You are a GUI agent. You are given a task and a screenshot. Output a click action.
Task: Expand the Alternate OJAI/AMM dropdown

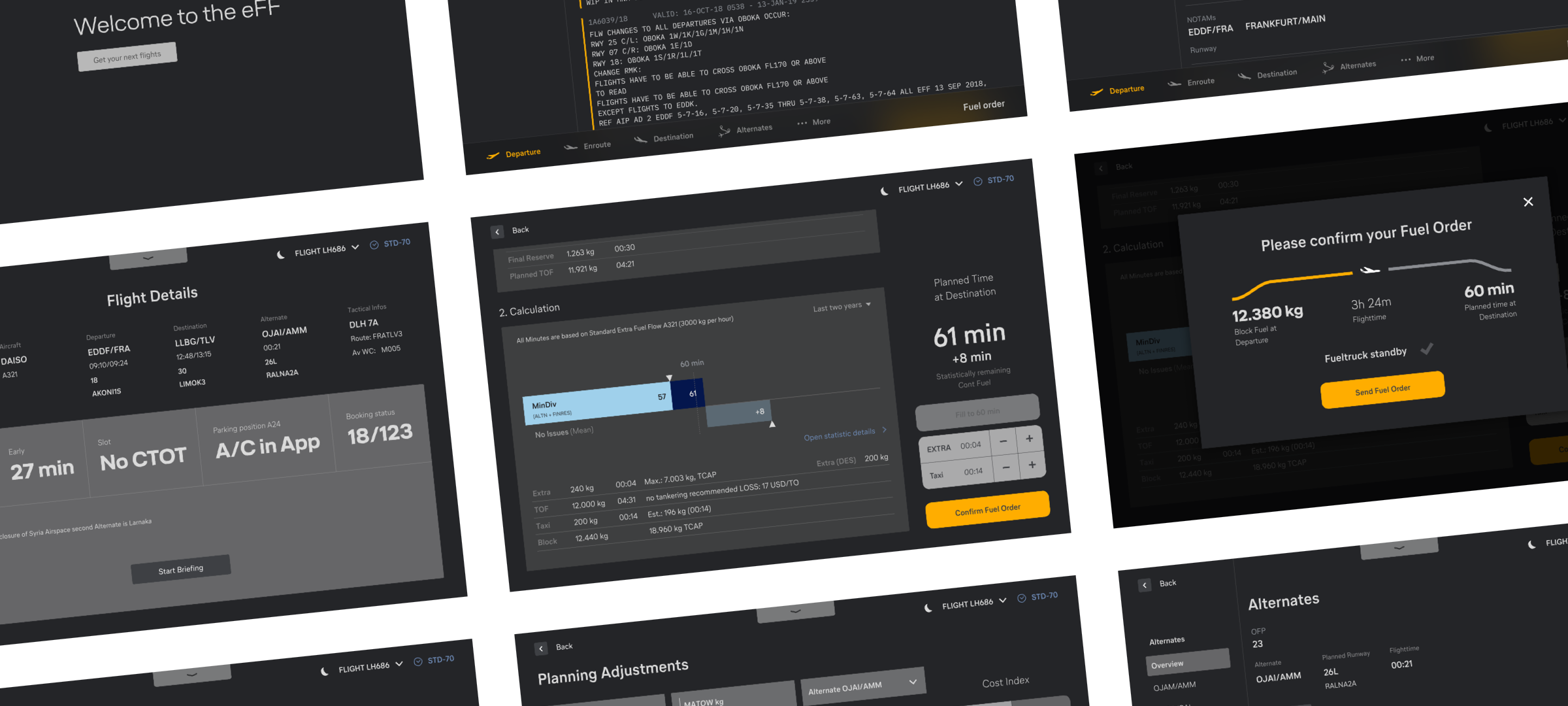pyautogui.click(x=862, y=686)
